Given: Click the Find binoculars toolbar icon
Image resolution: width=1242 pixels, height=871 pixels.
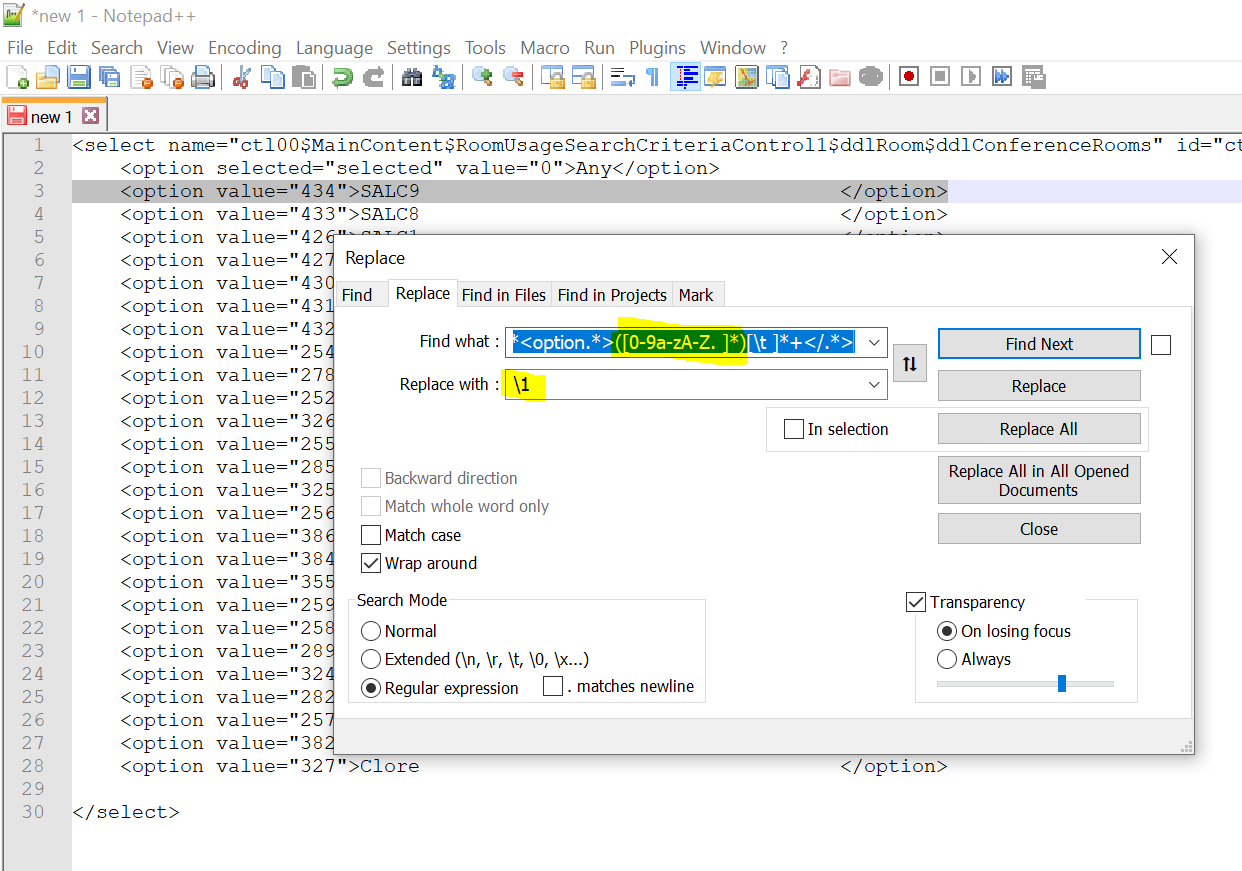Looking at the screenshot, I should 412,77.
